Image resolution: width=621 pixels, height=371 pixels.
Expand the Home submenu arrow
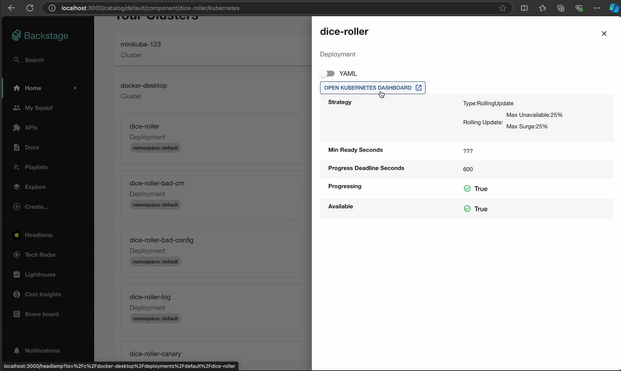75,88
